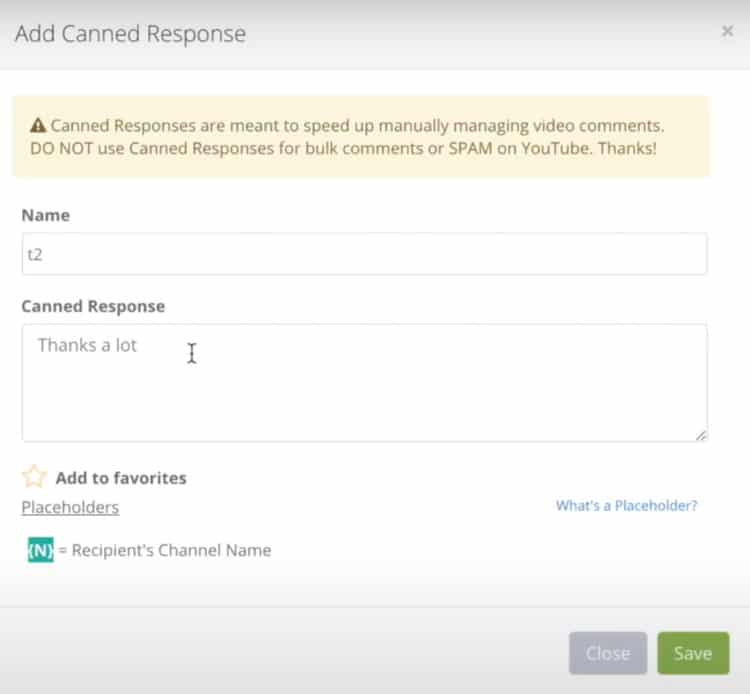The width and height of the screenshot is (750, 694).
Task: Click the Recipient's Channel Name text
Action: point(171,550)
